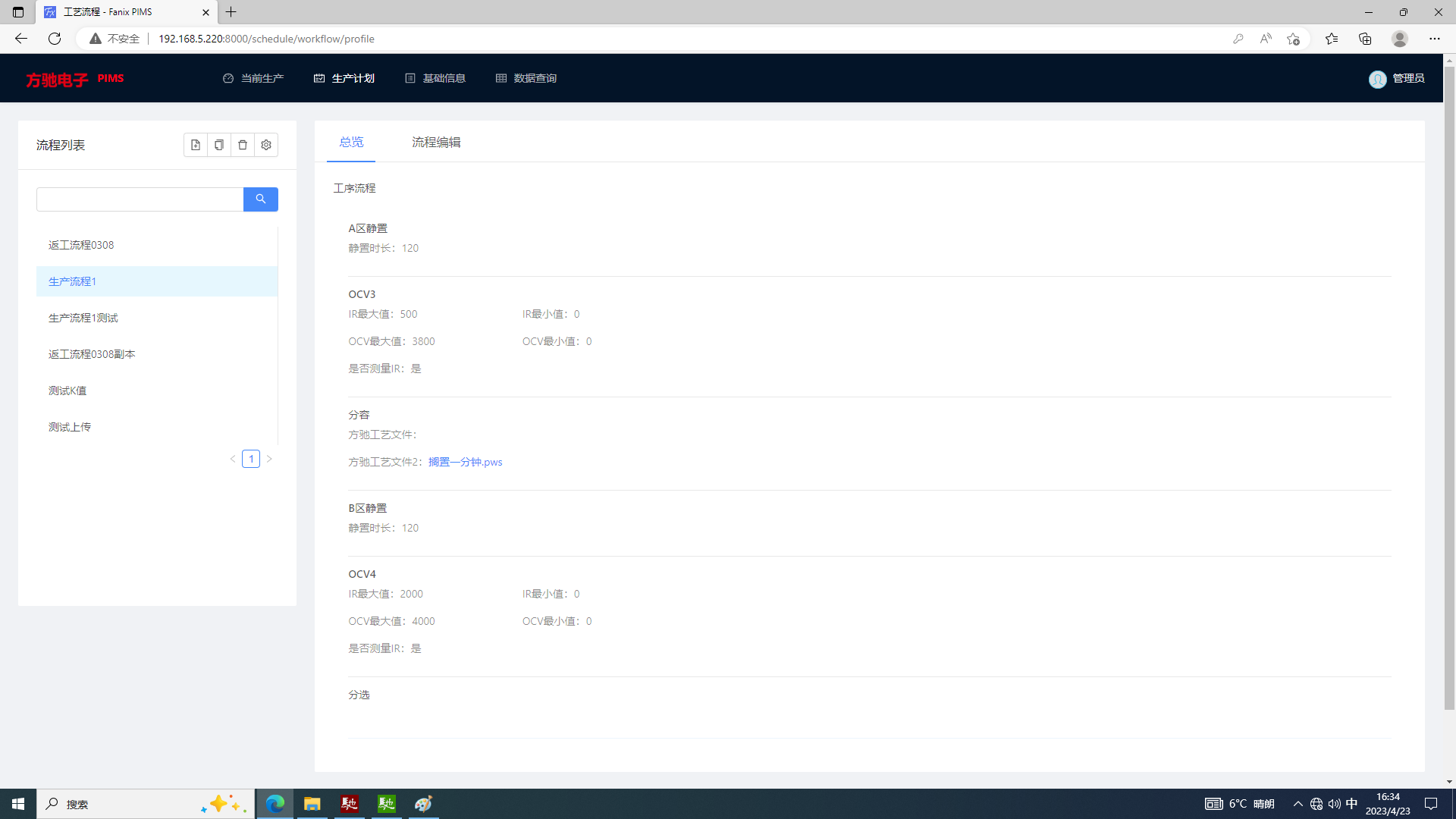Click the 方驰电子 PIMS logo
Viewport: 1456px width, 819px height.
74,79
